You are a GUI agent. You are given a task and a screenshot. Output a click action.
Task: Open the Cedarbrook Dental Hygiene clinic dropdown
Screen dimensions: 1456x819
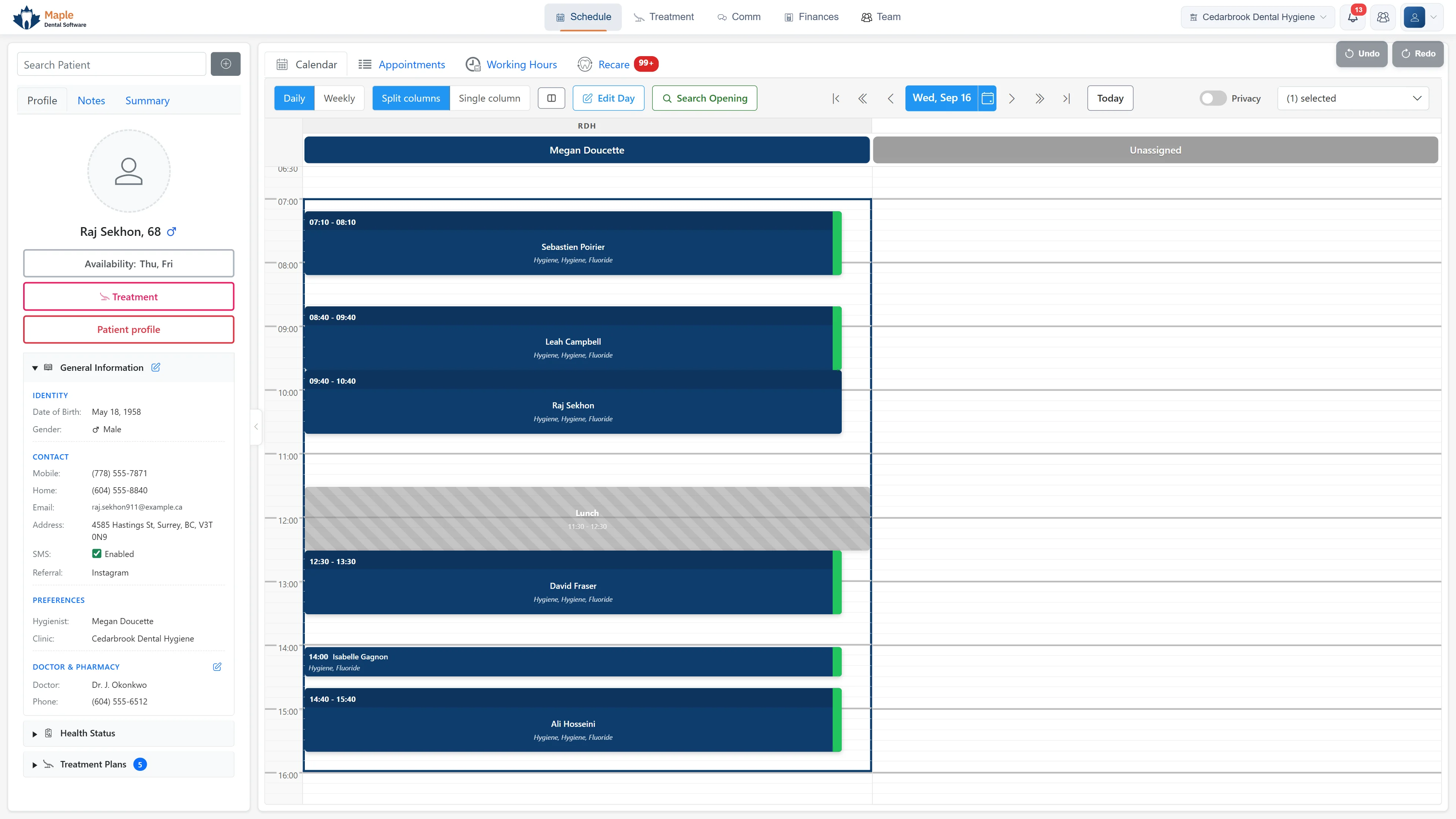coord(1258,17)
